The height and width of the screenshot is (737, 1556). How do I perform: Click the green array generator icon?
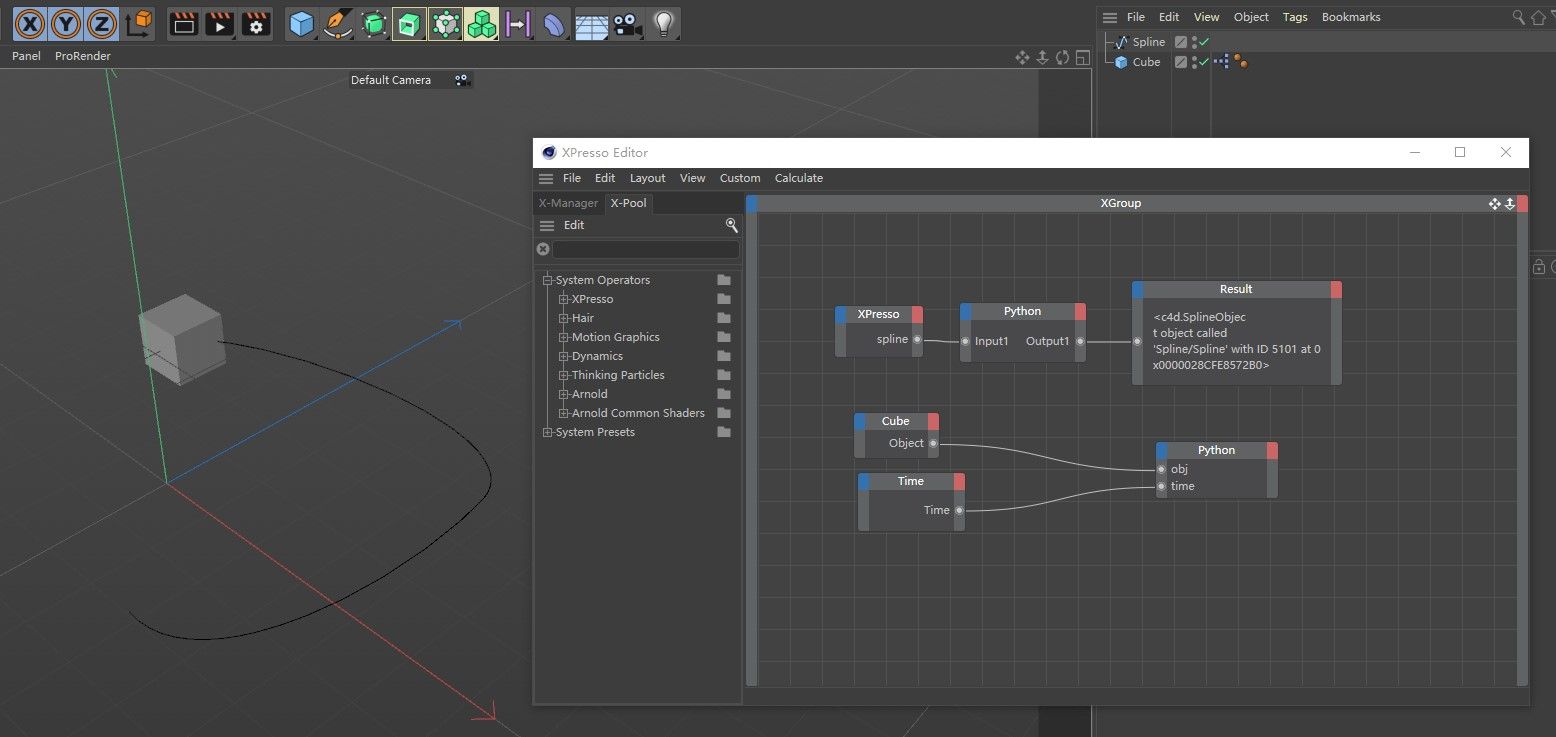coord(445,23)
